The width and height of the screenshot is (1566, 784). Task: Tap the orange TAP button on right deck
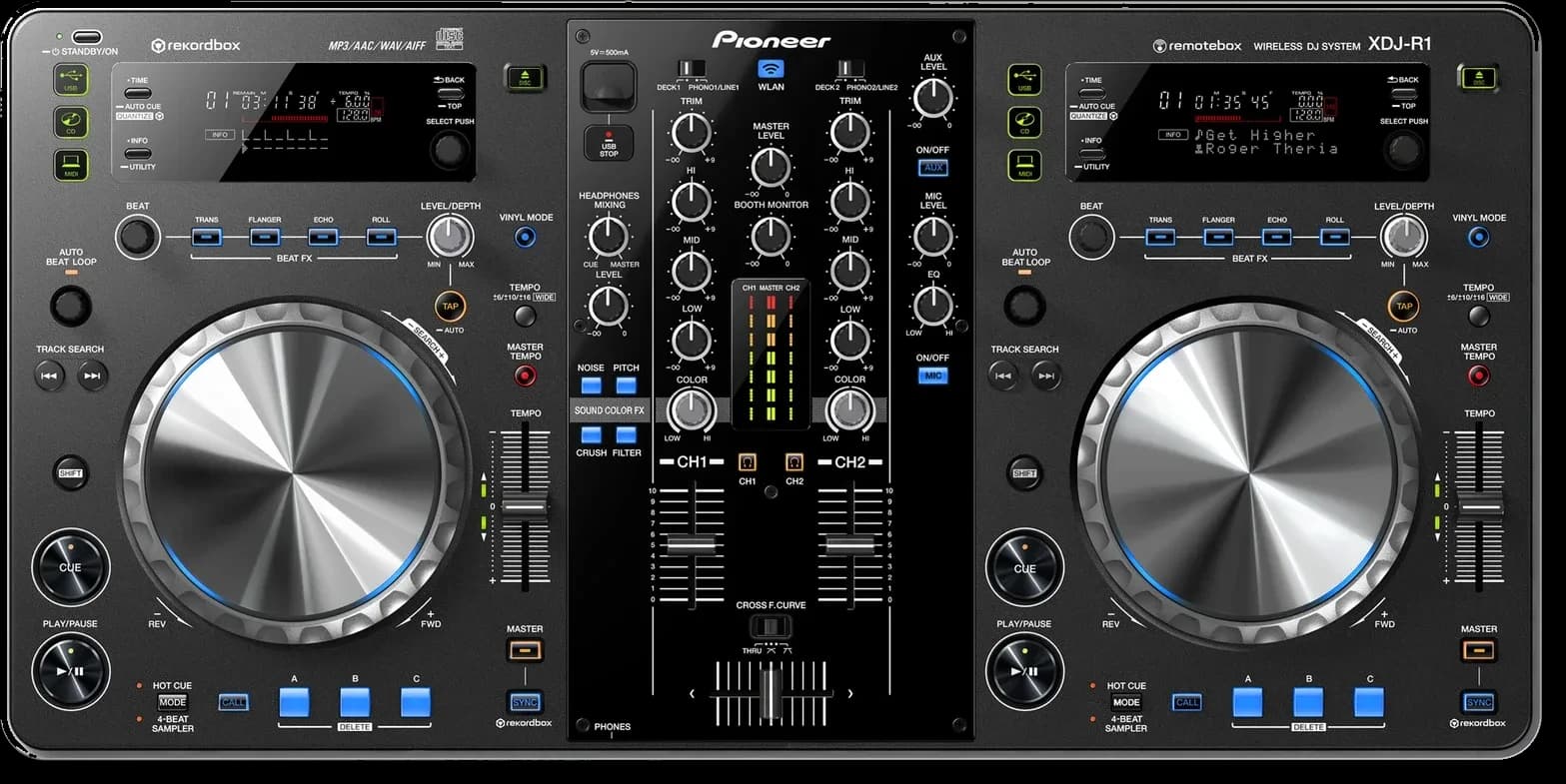tap(1404, 306)
